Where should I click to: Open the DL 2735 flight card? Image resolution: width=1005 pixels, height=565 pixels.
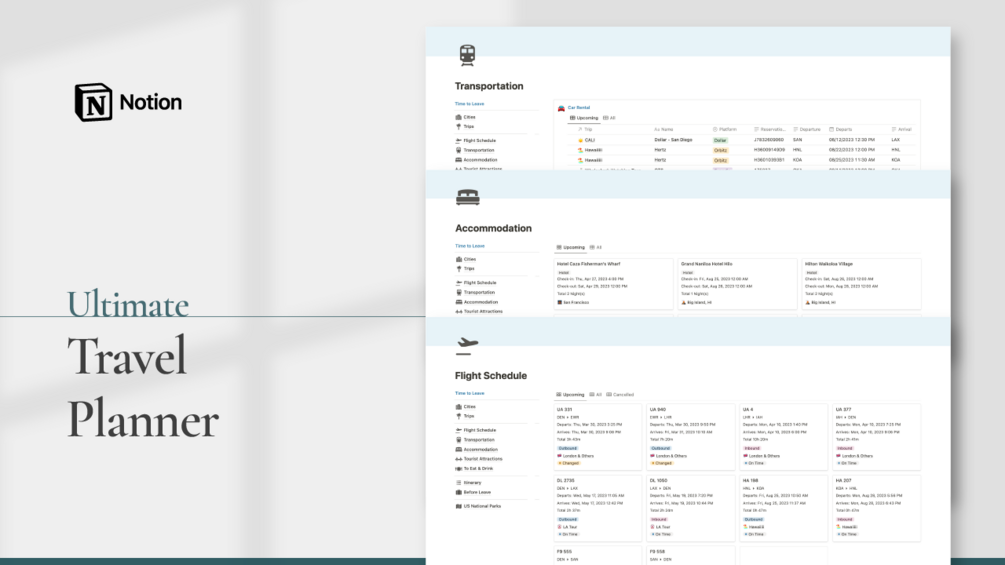click(x=597, y=508)
